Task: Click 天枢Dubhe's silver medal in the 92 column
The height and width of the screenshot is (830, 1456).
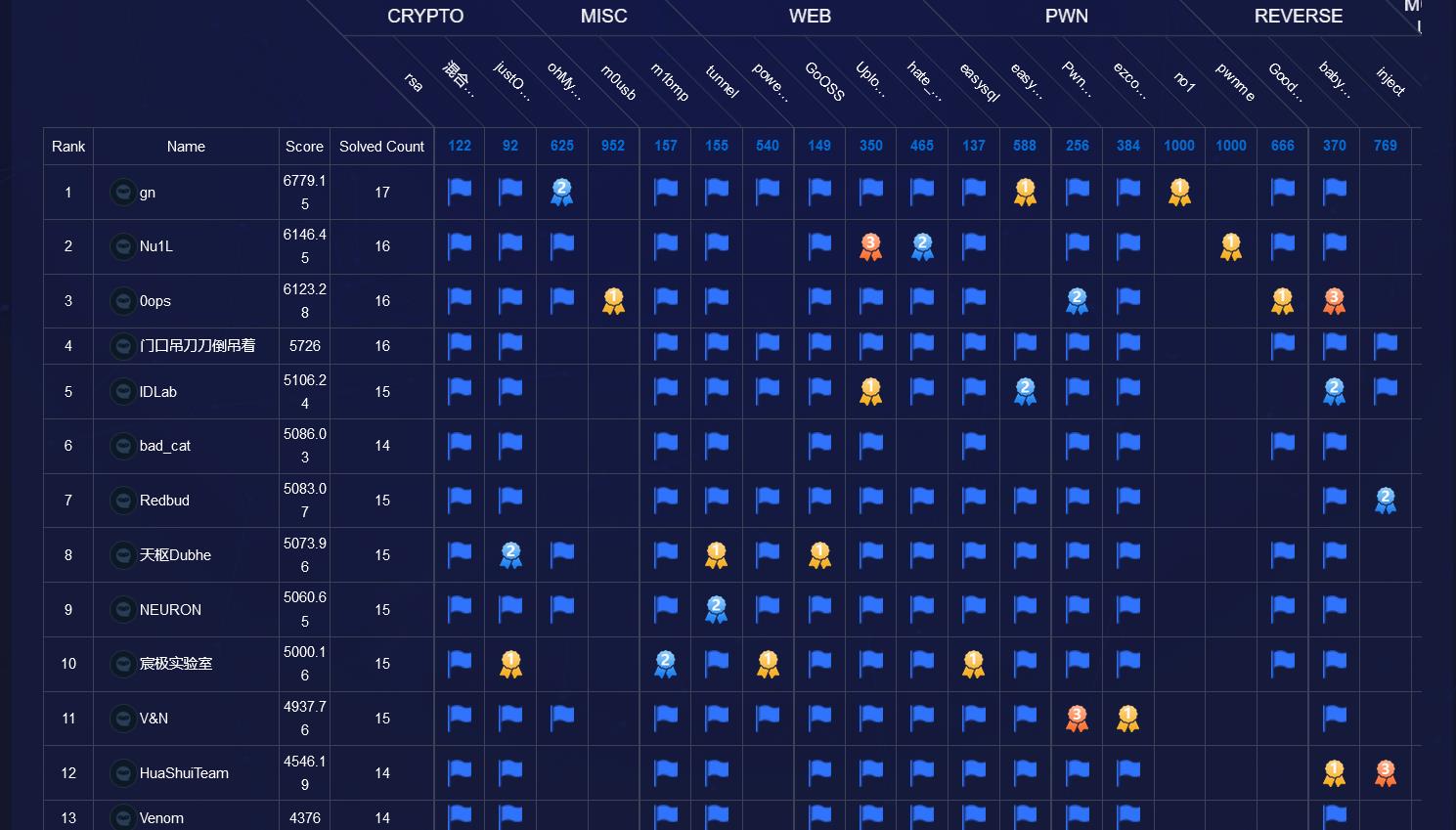Action: coord(510,555)
